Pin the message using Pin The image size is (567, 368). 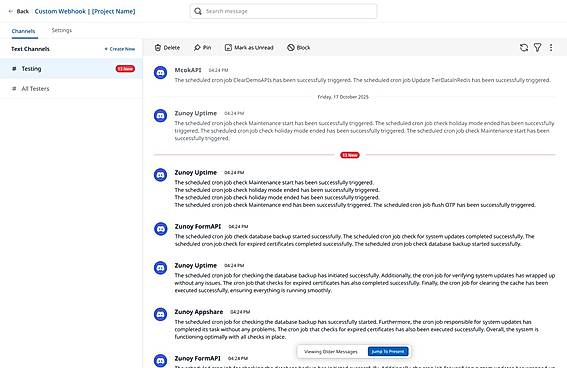pos(202,48)
